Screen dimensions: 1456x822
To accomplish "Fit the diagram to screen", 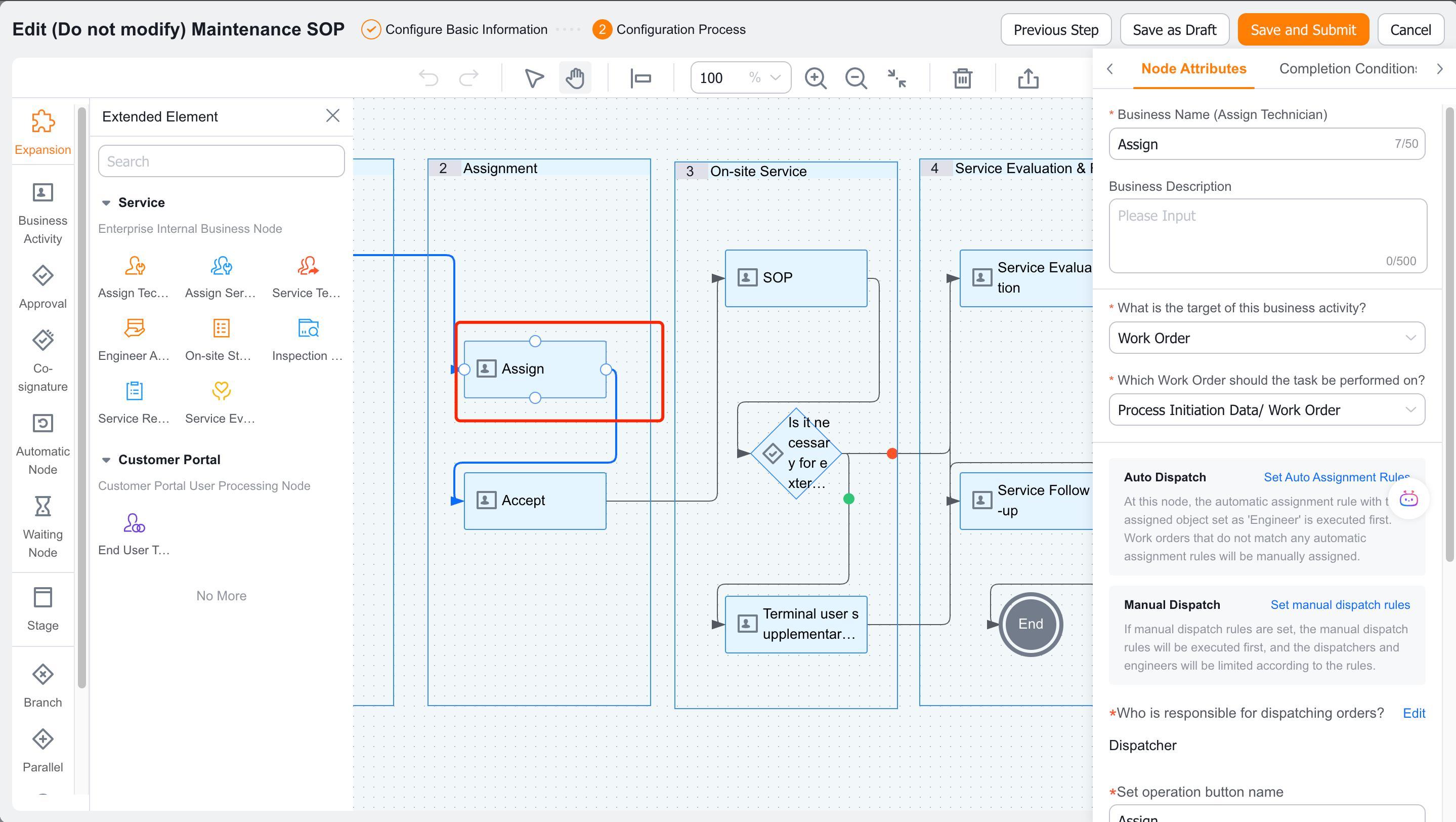I will [896, 78].
